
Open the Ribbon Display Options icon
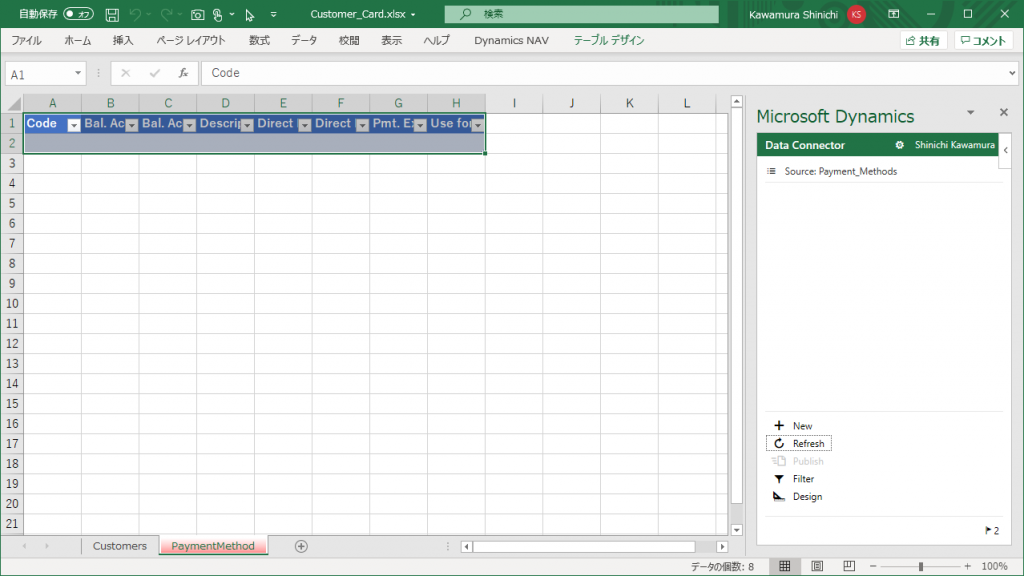click(x=894, y=14)
